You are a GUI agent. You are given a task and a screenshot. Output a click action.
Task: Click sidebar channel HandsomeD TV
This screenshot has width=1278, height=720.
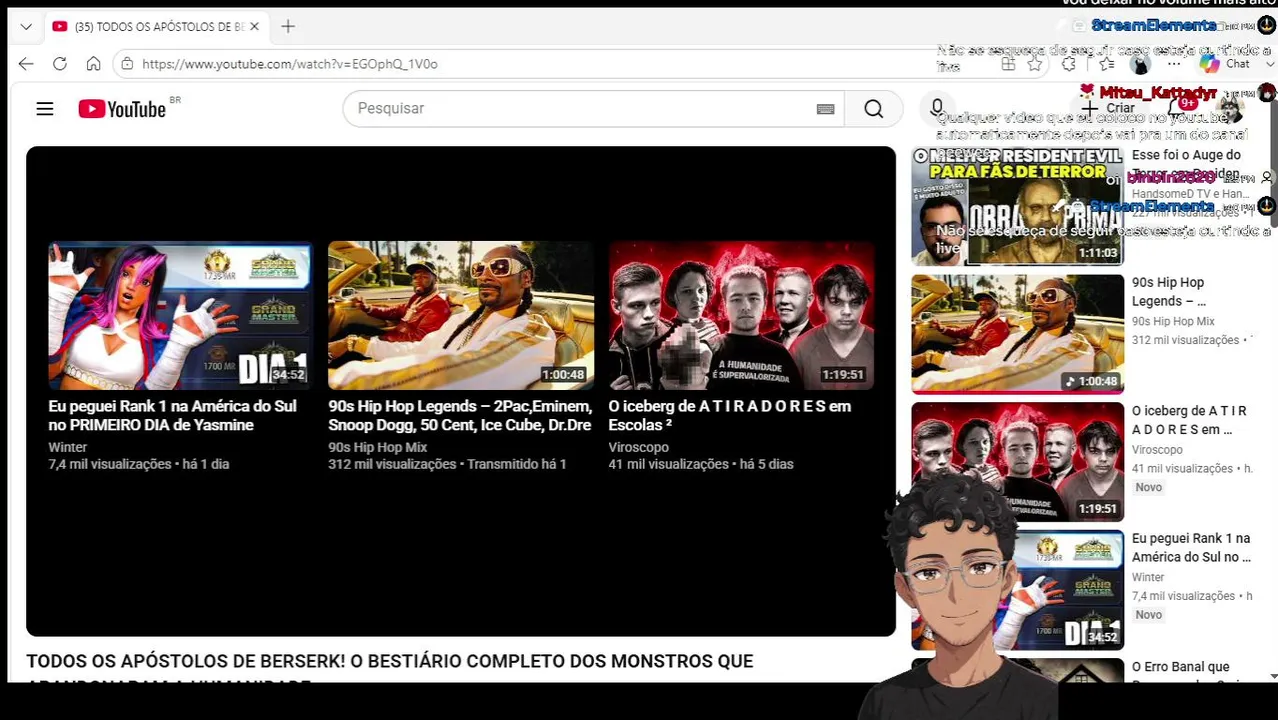(1190, 194)
